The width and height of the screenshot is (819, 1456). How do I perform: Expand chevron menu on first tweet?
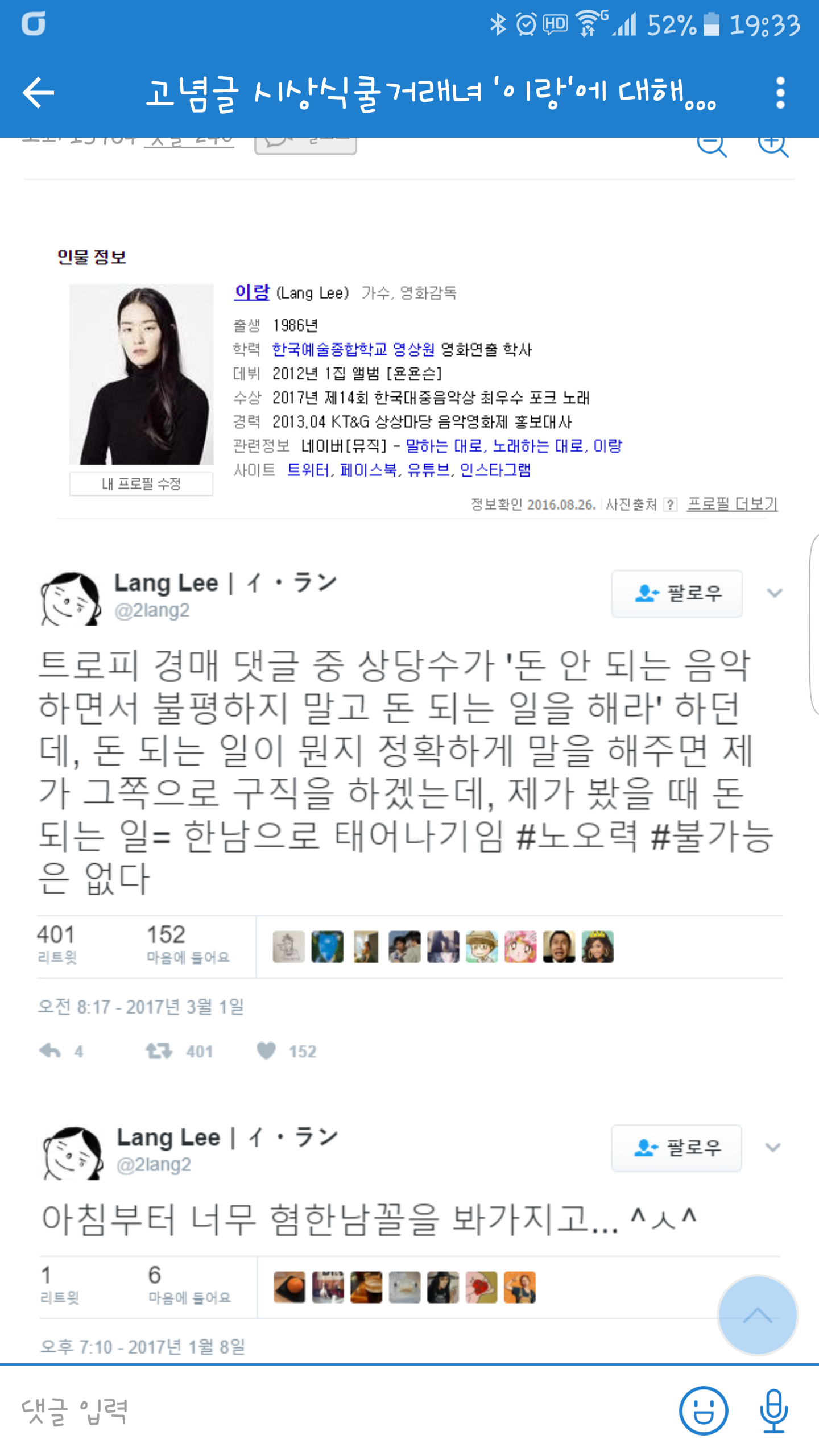pos(775,593)
